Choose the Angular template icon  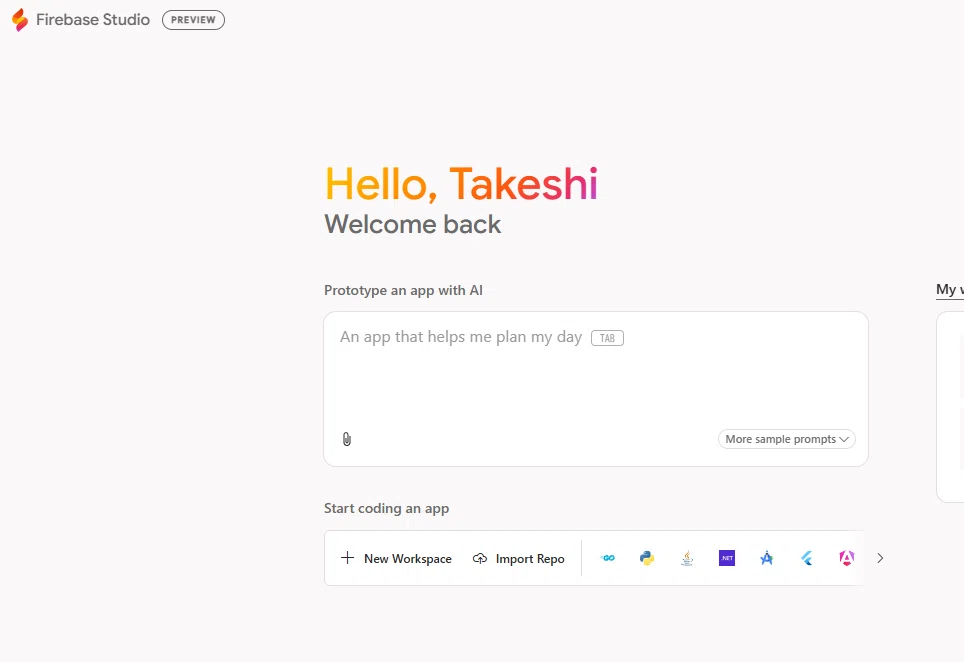point(847,558)
